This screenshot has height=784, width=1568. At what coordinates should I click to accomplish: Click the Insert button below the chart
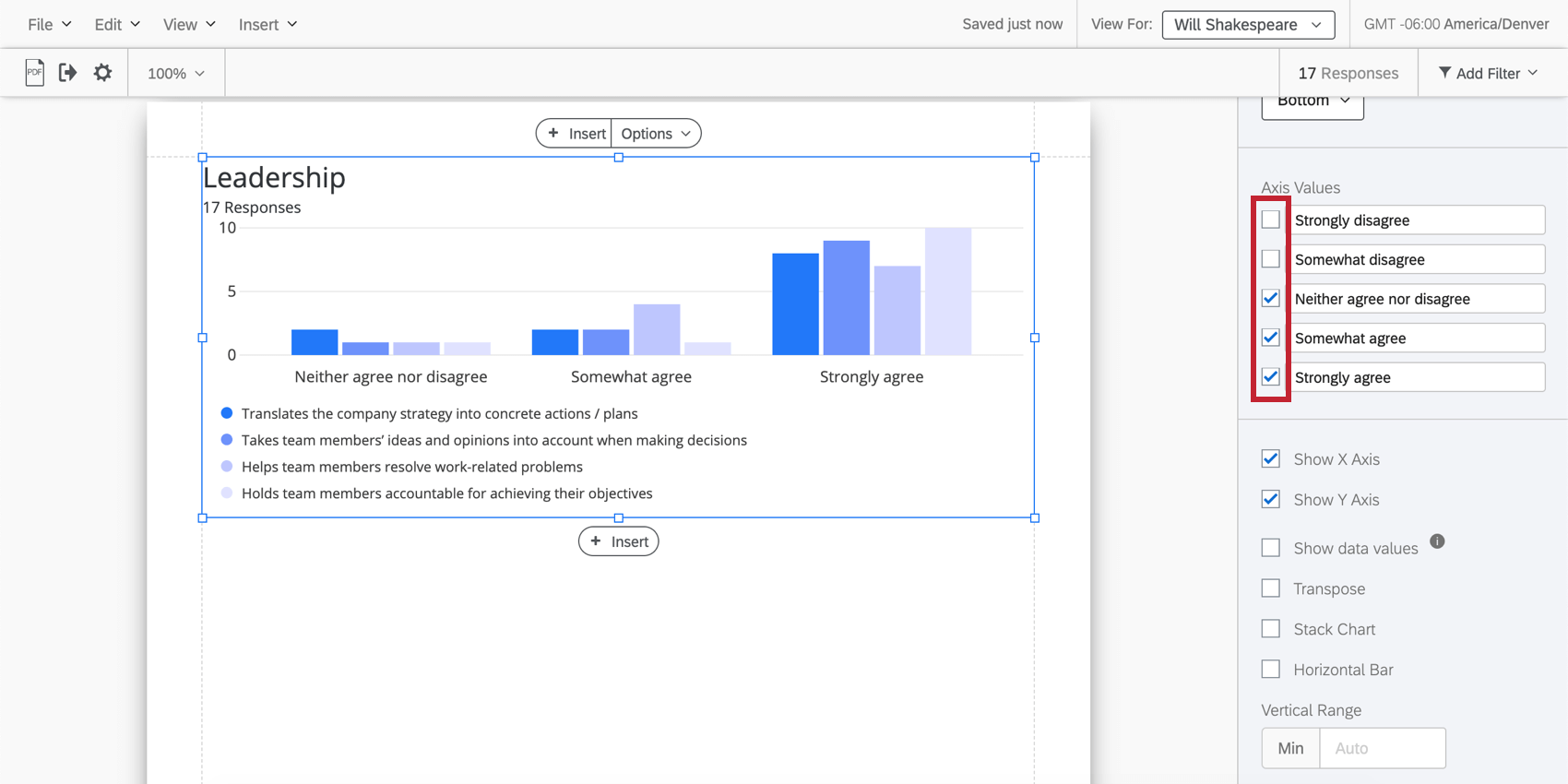(x=619, y=541)
